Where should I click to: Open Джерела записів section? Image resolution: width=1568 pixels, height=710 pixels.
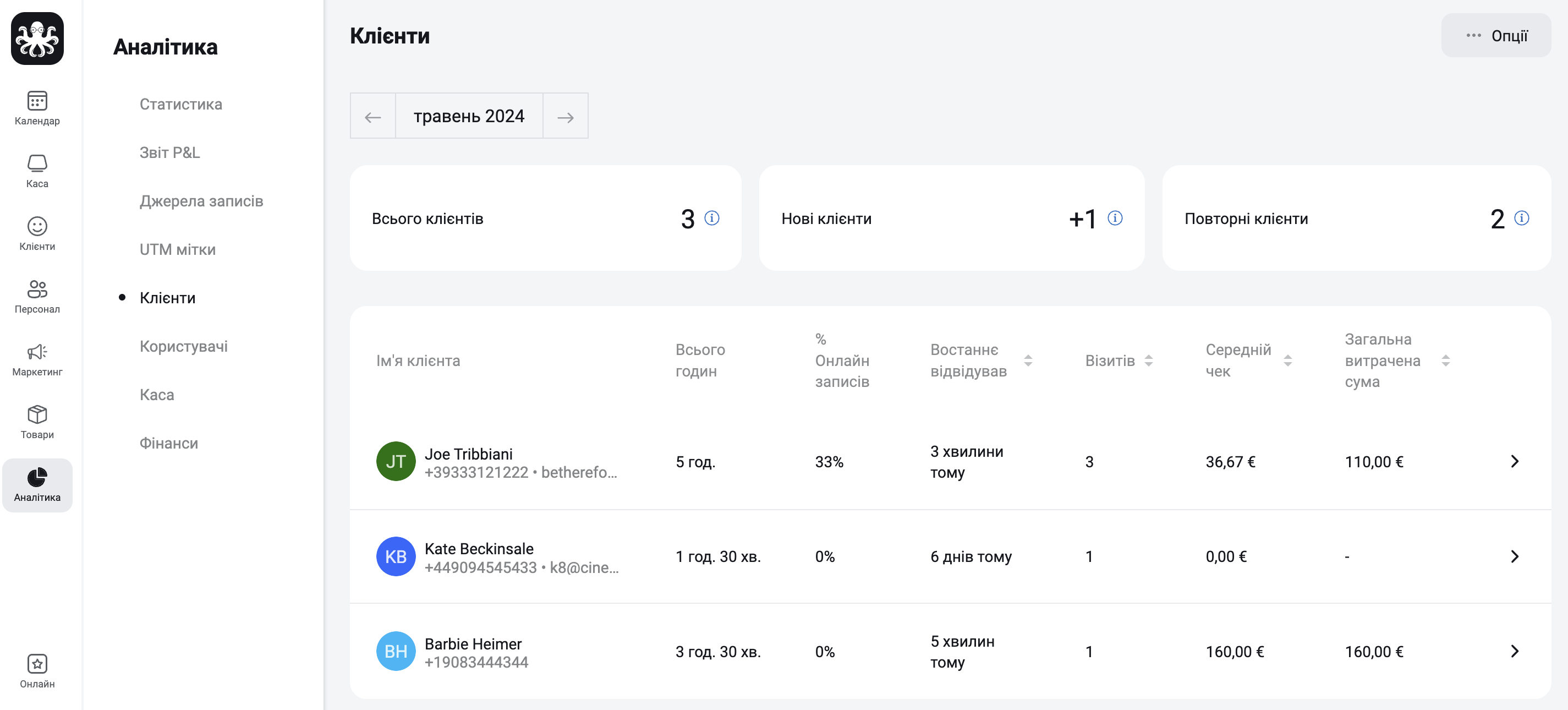click(201, 201)
